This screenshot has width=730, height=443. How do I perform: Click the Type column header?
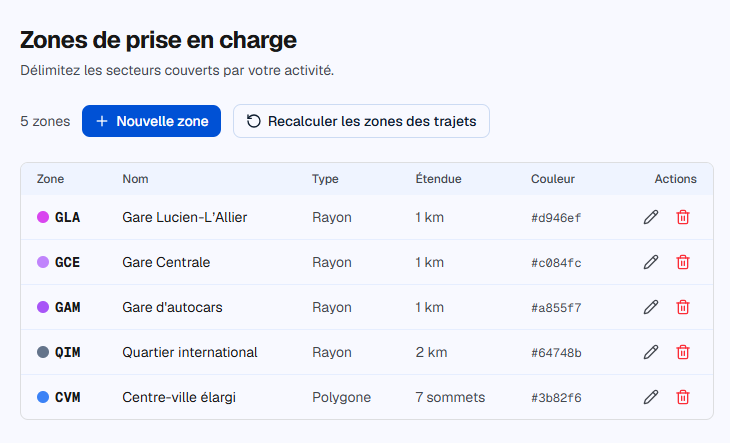click(x=325, y=179)
